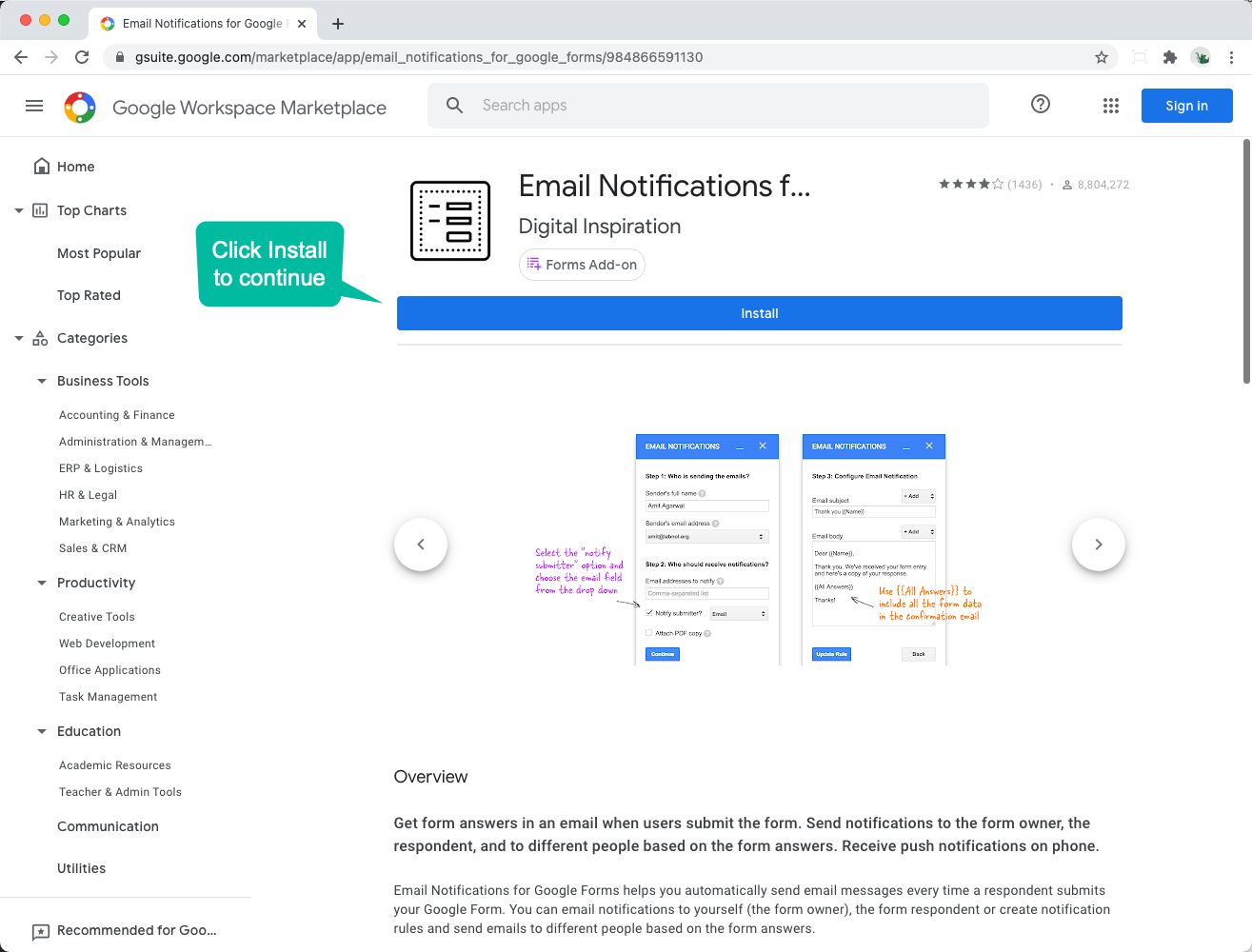Screen dimensions: 1252x952
Task: Select Most Popular in sidebar
Action: (x=99, y=253)
